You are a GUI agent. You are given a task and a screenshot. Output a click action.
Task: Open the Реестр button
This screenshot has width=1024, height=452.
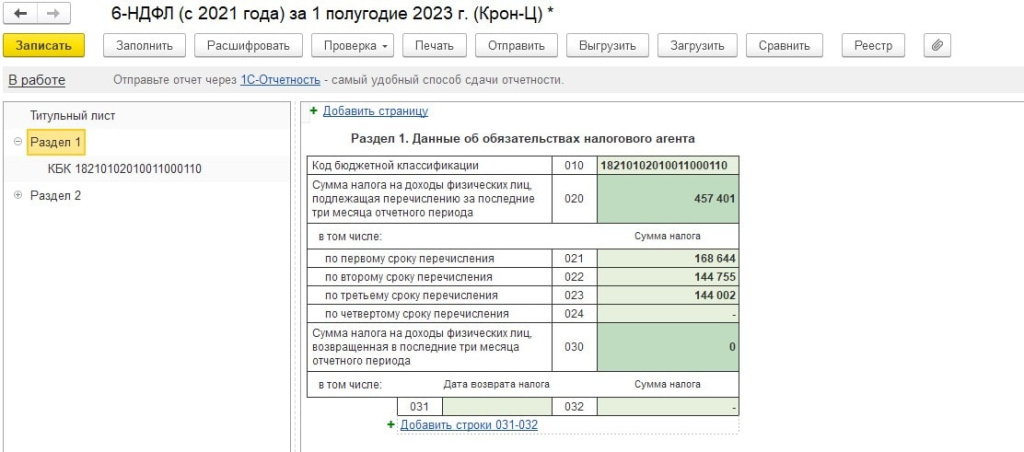click(873, 45)
